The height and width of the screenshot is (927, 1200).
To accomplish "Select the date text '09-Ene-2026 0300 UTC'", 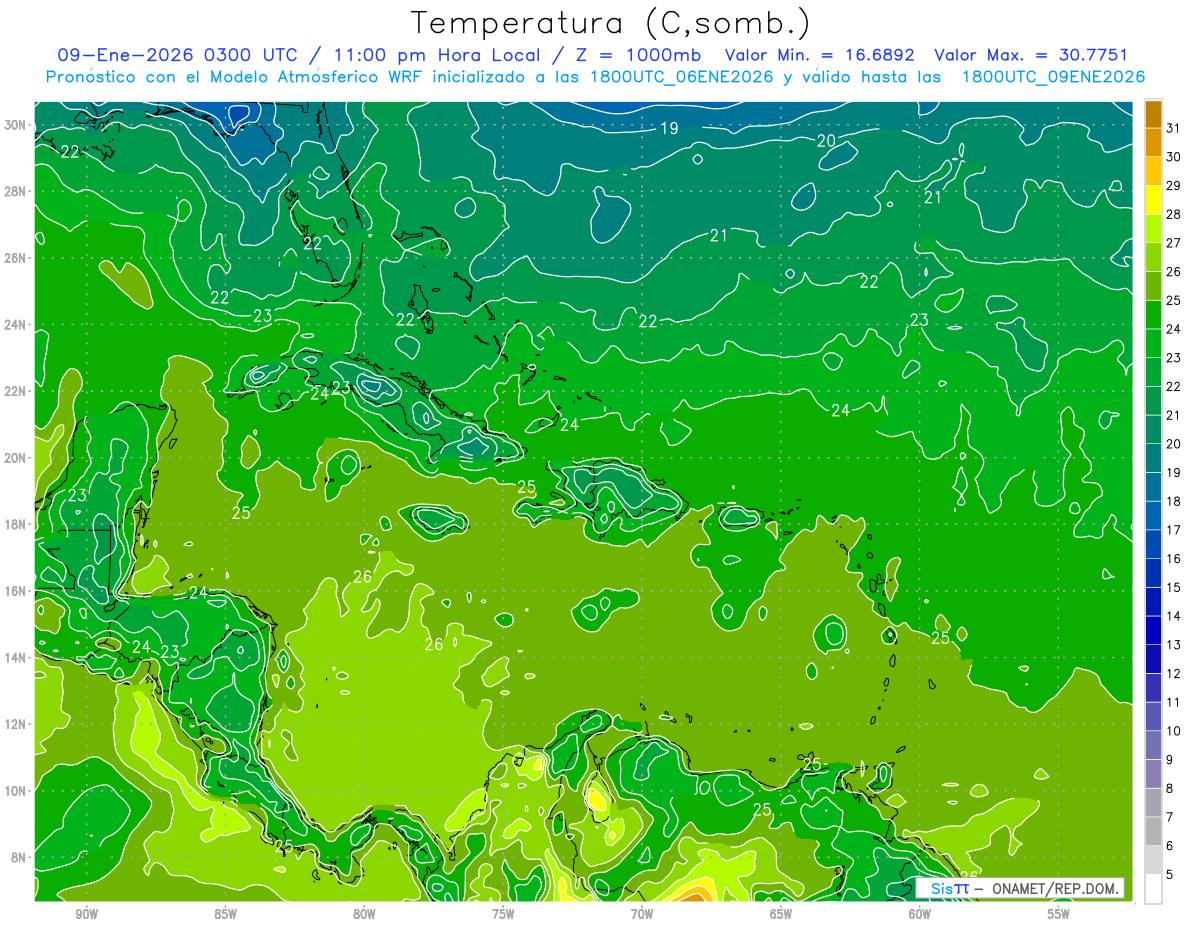I will click(x=178, y=55).
